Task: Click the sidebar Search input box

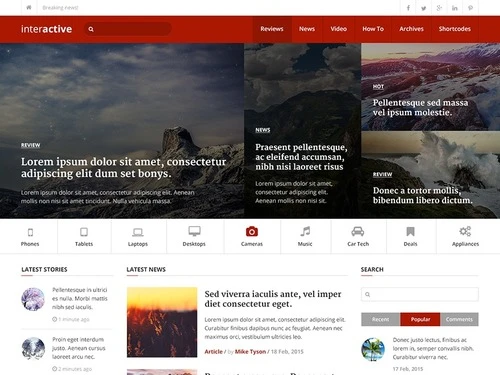Action: (x=420, y=294)
